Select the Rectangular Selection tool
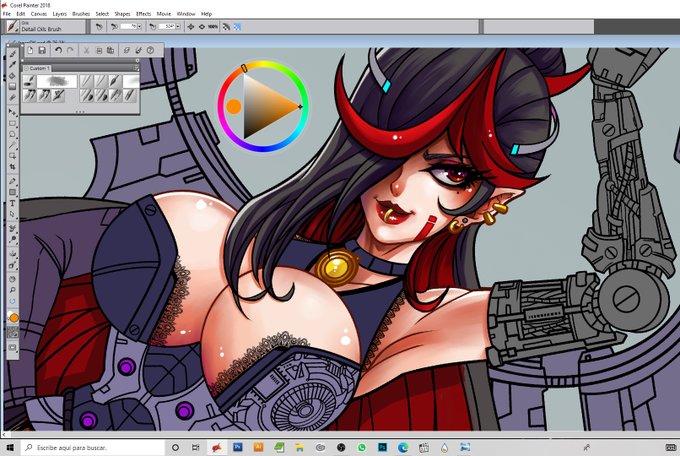This screenshot has width=680, height=456. coord(13,124)
